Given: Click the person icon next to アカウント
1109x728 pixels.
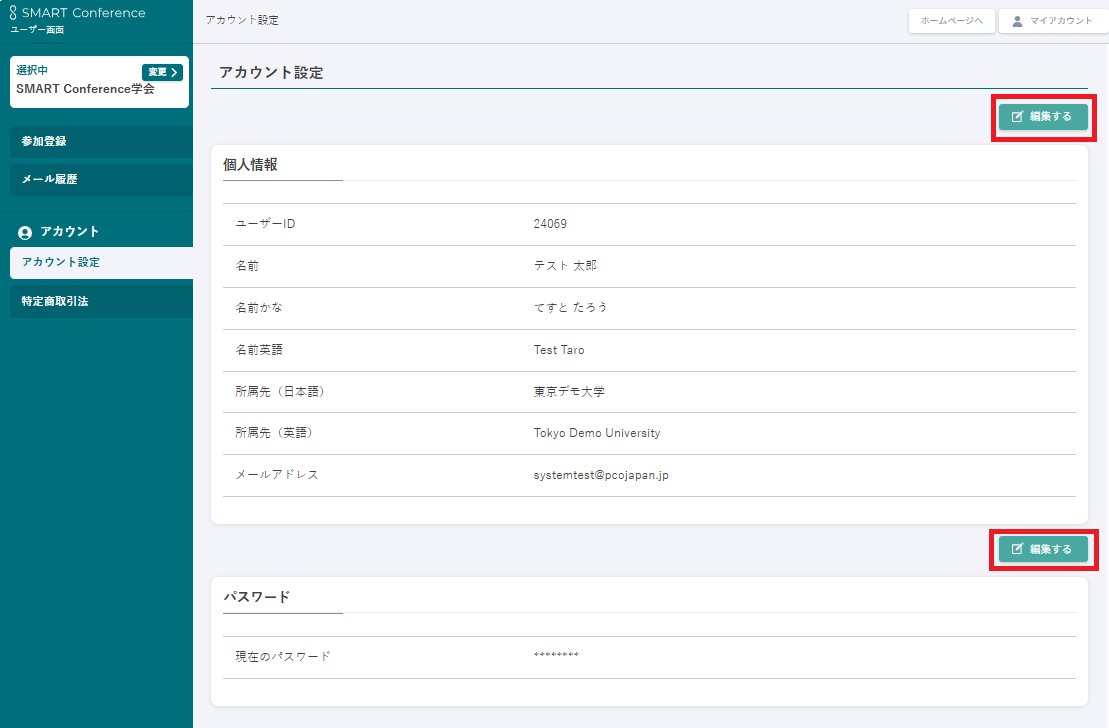Looking at the screenshot, I should coord(25,232).
